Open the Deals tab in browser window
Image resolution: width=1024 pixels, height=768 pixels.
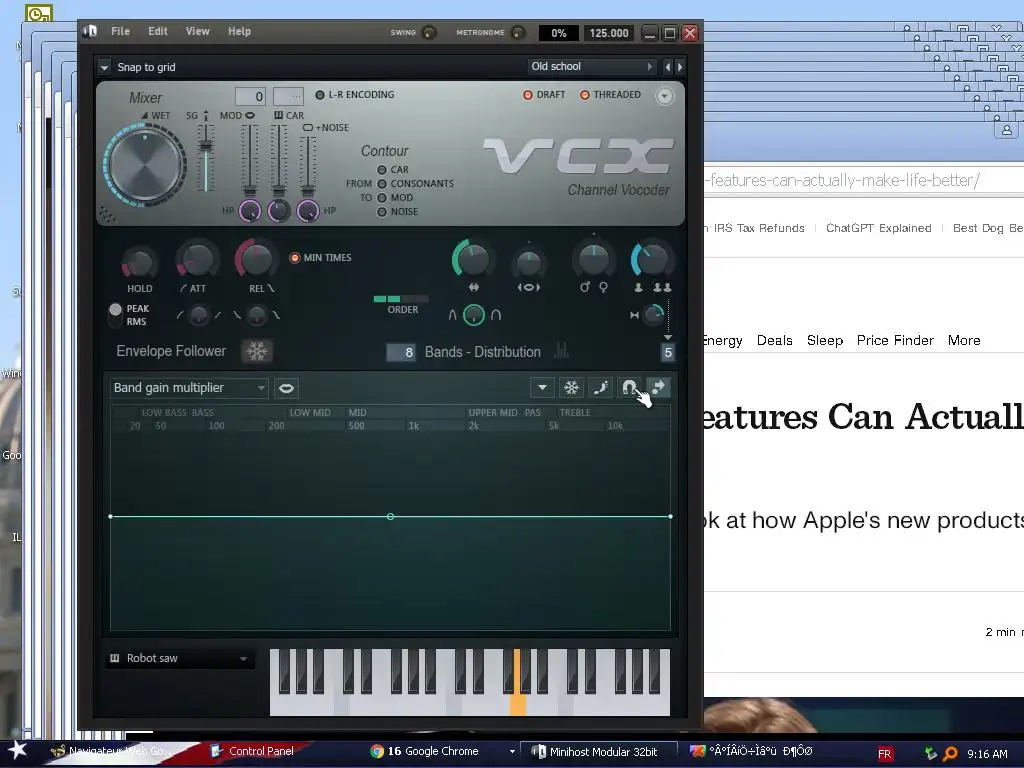coord(775,340)
